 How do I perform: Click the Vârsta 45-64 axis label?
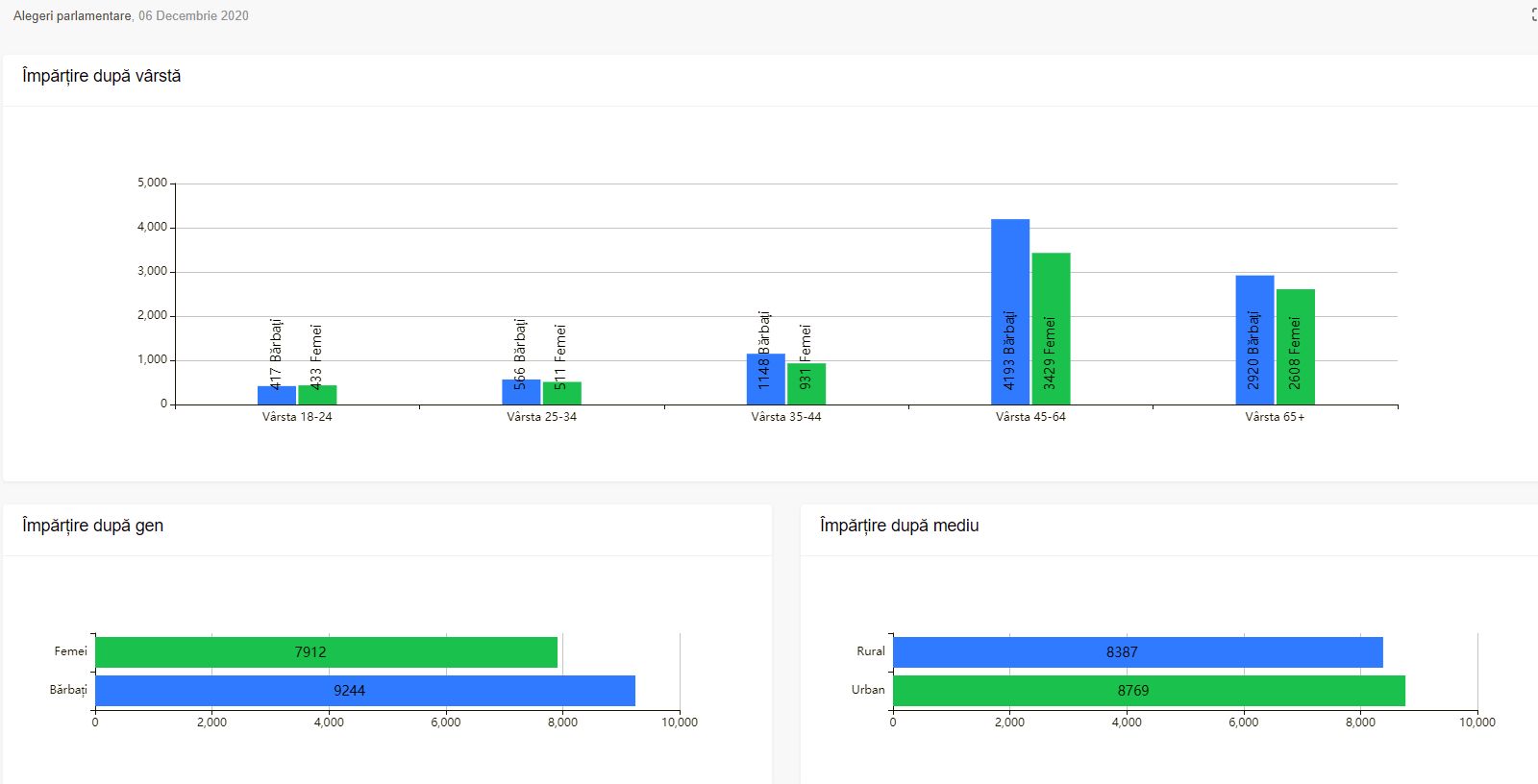tap(1030, 417)
